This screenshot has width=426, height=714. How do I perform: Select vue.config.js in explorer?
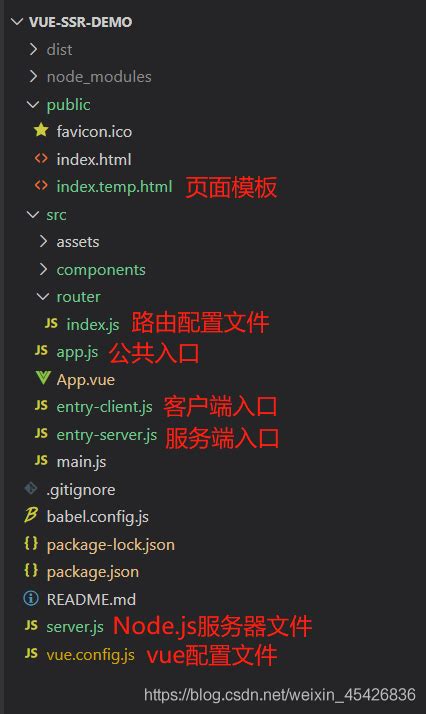point(91,654)
